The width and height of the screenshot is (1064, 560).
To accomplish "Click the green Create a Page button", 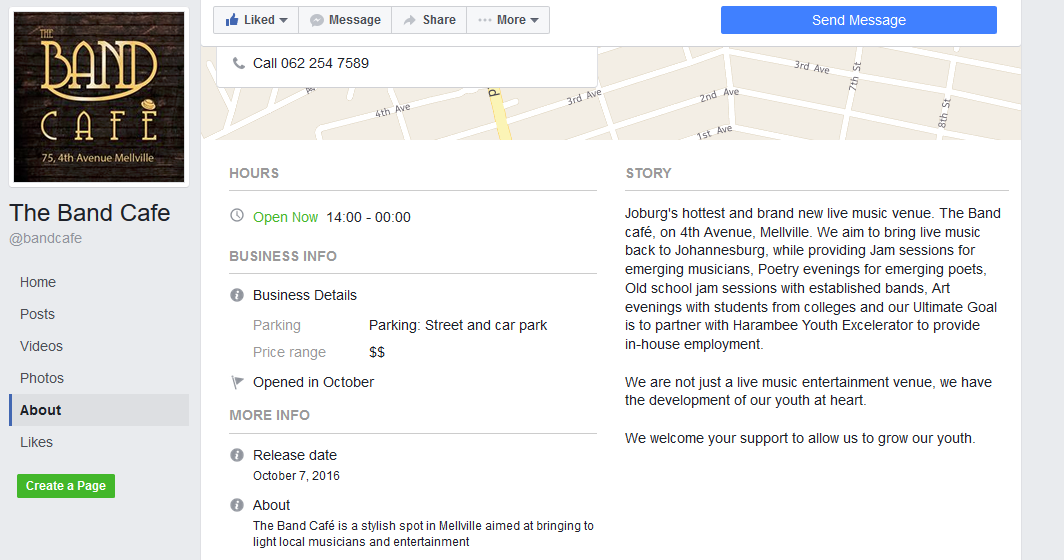I will [x=66, y=486].
